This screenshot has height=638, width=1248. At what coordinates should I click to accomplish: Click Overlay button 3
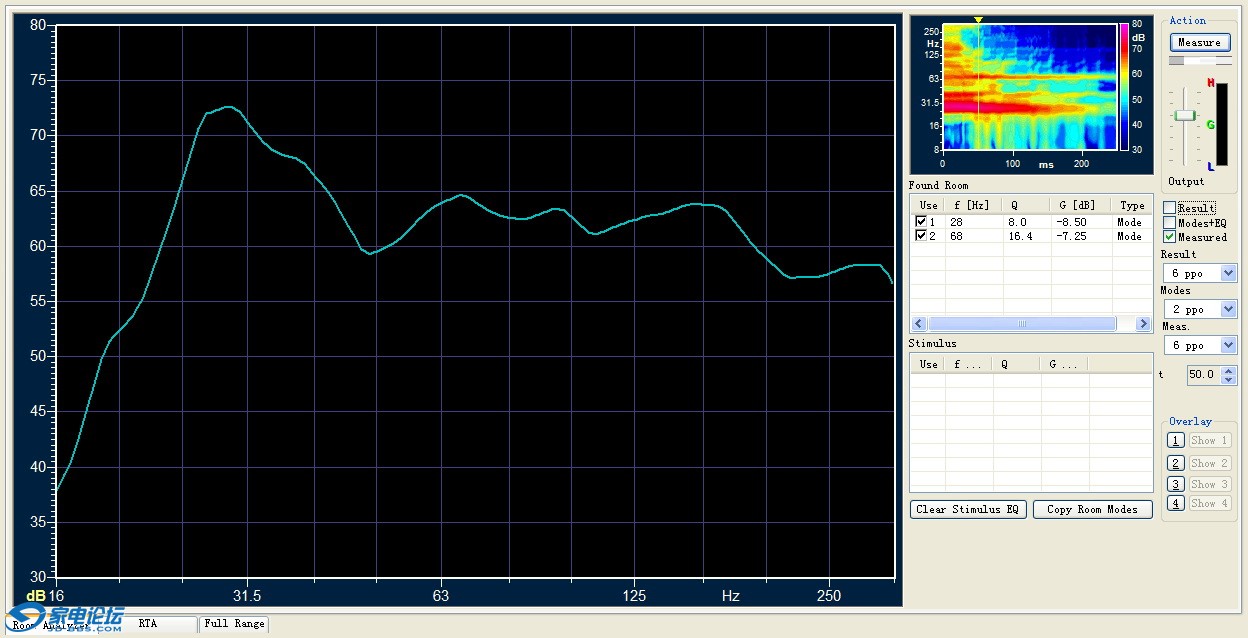(x=1176, y=484)
